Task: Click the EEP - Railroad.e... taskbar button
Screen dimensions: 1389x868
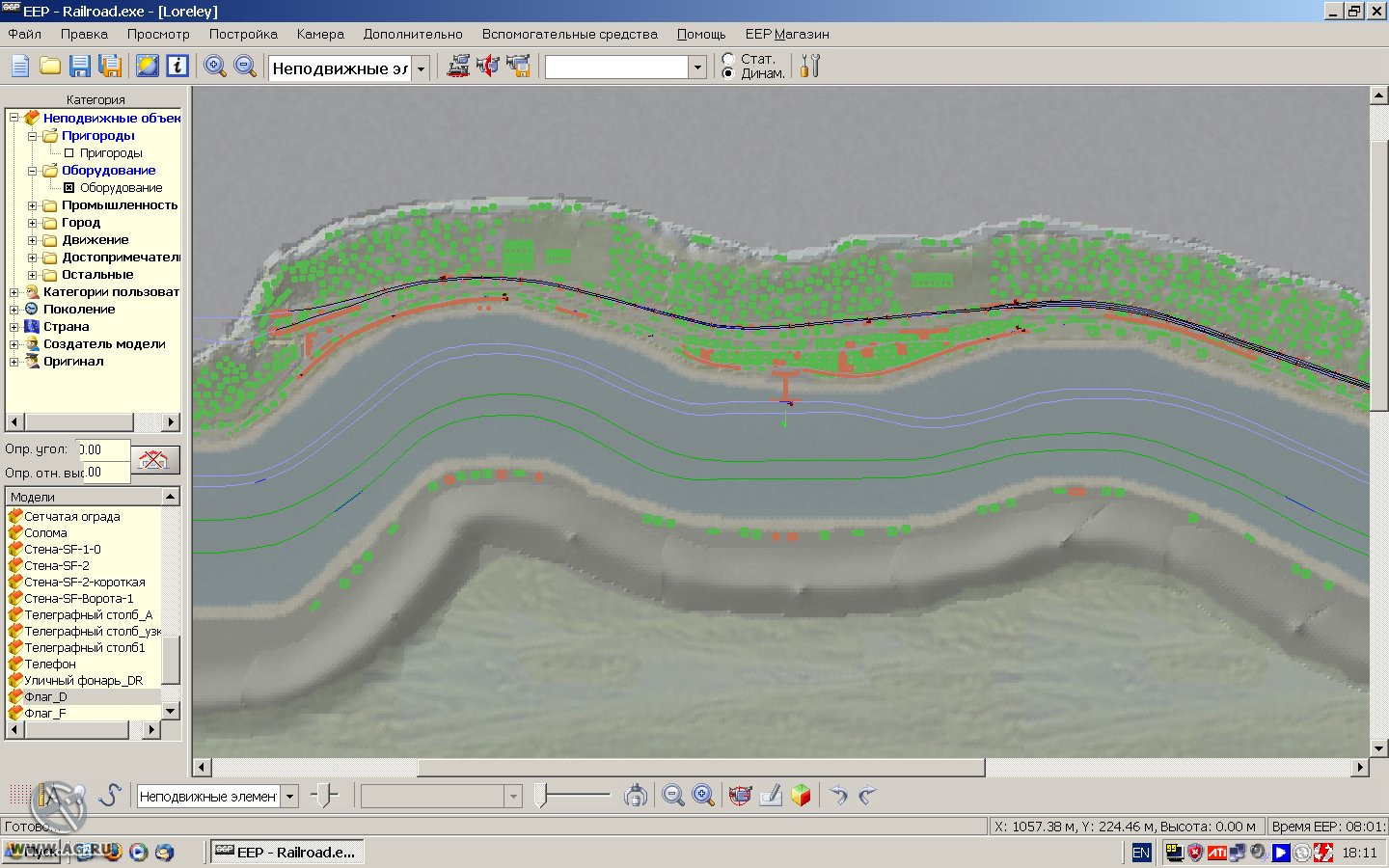Action: pos(286,853)
